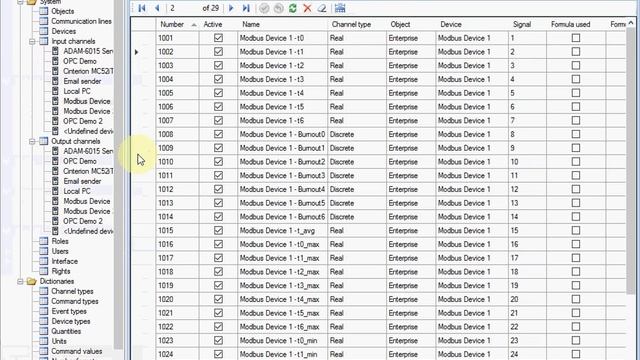
Task: Select ADAM-6015 under Input channels
Action: pyautogui.click(x=88, y=51)
